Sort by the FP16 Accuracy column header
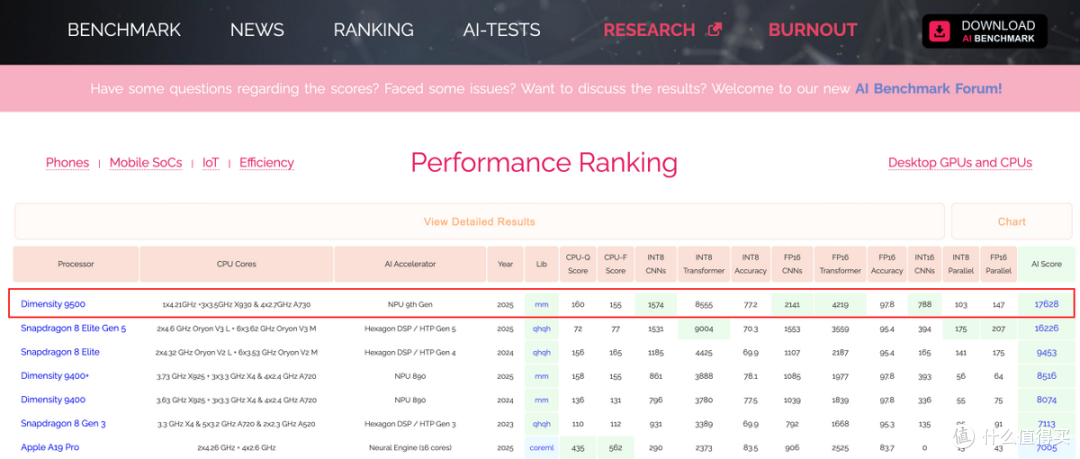 [x=887, y=264]
